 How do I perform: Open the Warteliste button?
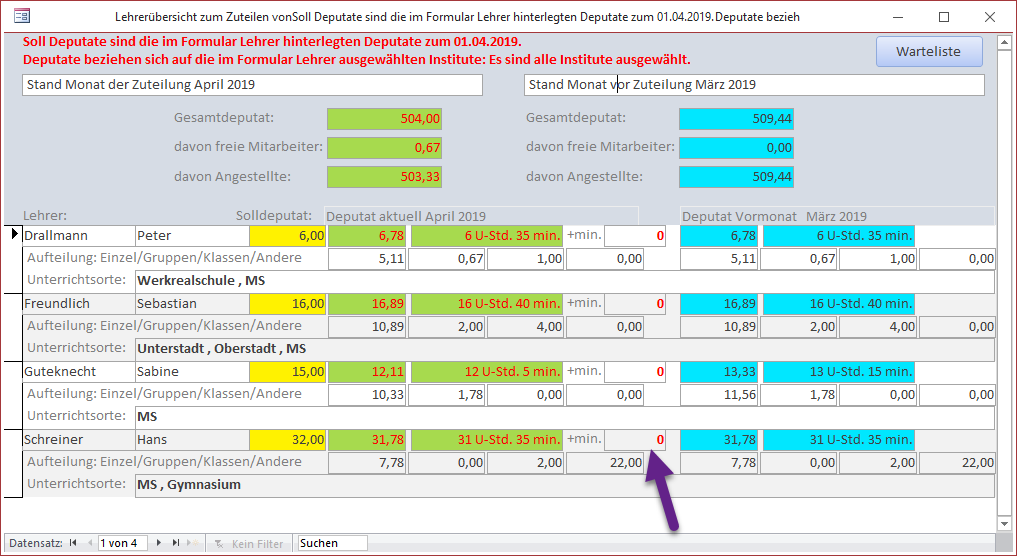pyautogui.click(x=929, y=51)
